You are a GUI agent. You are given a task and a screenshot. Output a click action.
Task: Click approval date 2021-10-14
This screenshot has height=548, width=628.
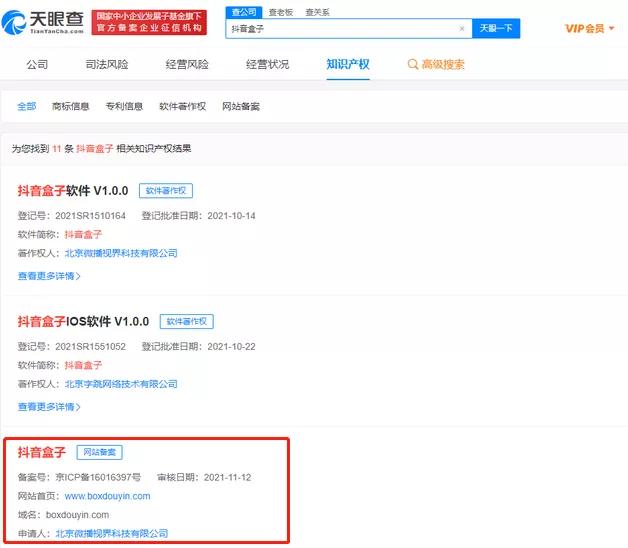[231, 216]
